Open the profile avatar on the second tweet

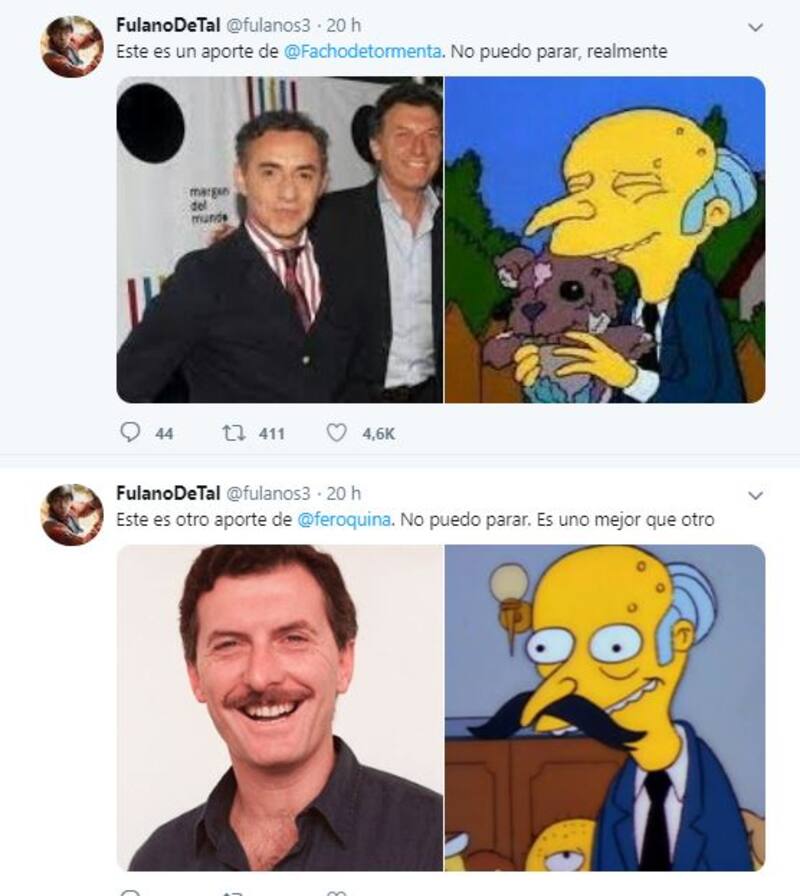[x=72, y=515]
